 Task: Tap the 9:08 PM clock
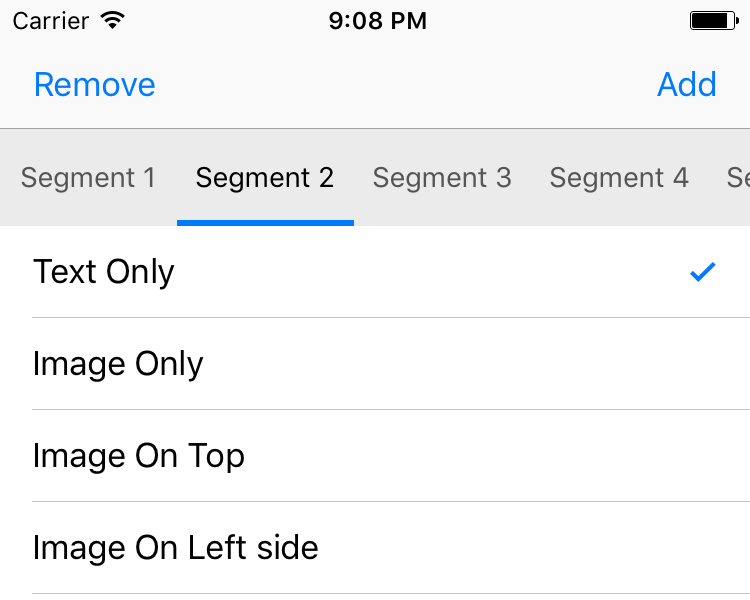[x=377, y=20]
